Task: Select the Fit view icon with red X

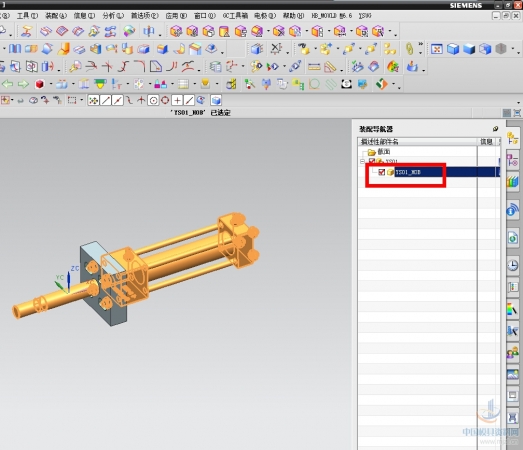Action: pyautogui.click(x=437, y=49)
